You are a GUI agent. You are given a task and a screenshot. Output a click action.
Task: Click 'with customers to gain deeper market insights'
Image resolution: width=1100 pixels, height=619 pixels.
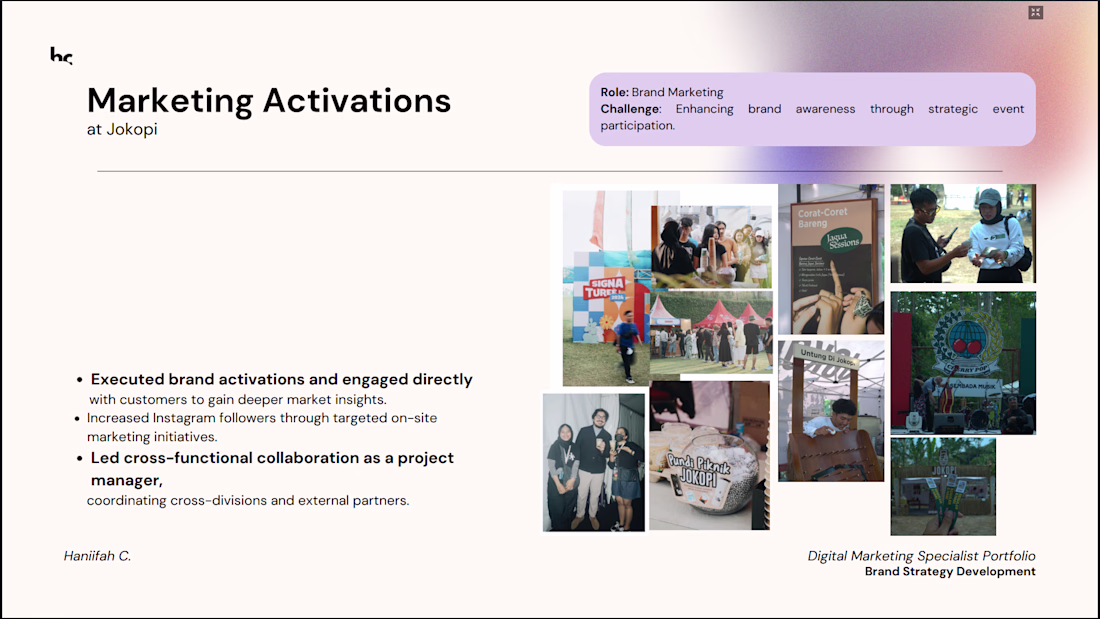pyautogui.click(x=238, y=399)
